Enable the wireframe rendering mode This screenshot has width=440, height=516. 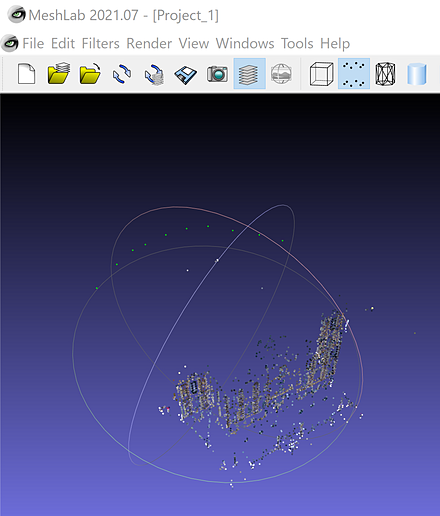point(385,74)
